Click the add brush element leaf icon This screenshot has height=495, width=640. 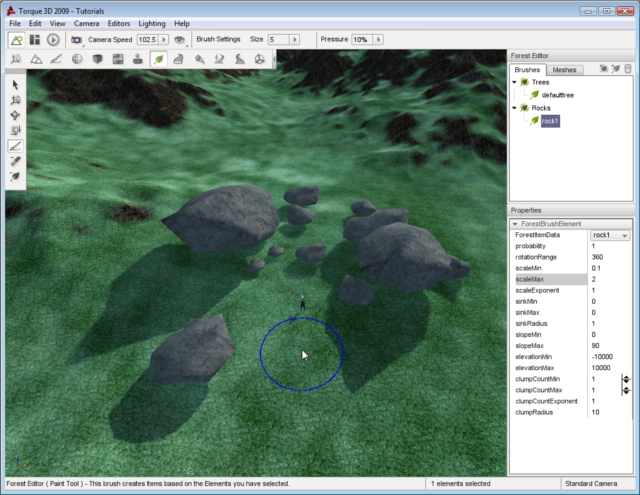615,69
